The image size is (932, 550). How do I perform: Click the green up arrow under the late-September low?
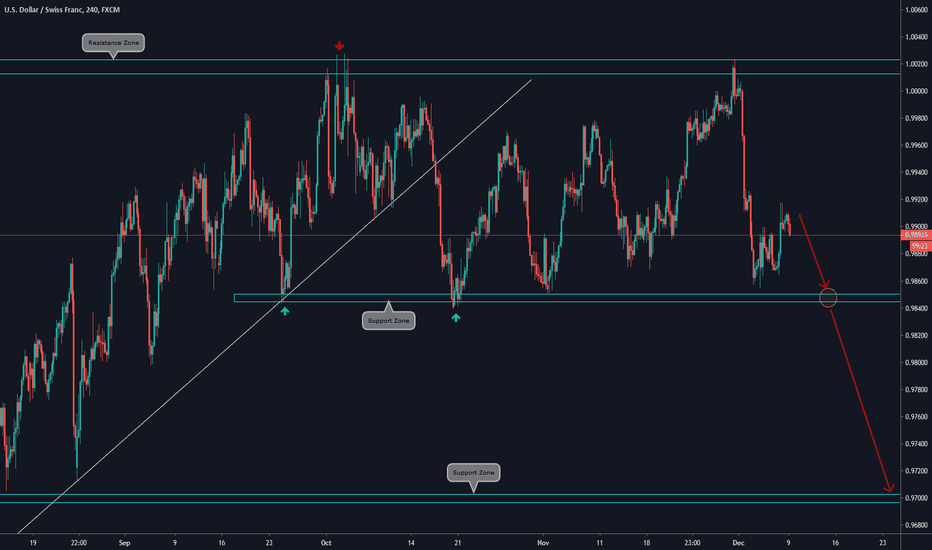click(x=285, y=312)
